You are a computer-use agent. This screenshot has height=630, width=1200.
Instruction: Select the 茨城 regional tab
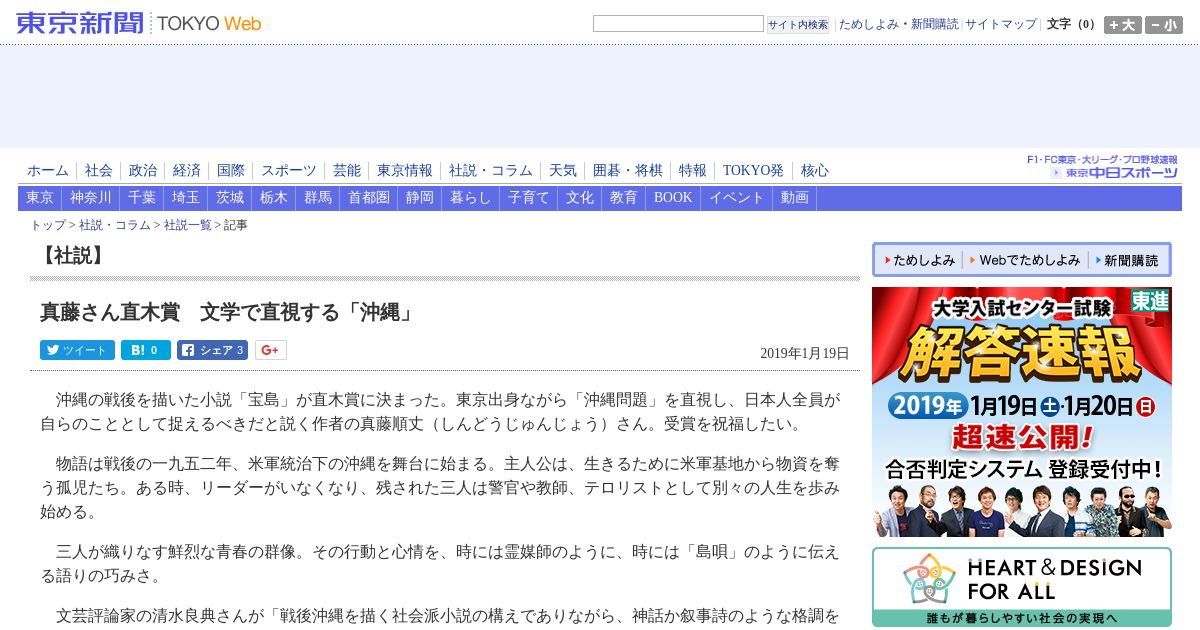coord(230,198)
